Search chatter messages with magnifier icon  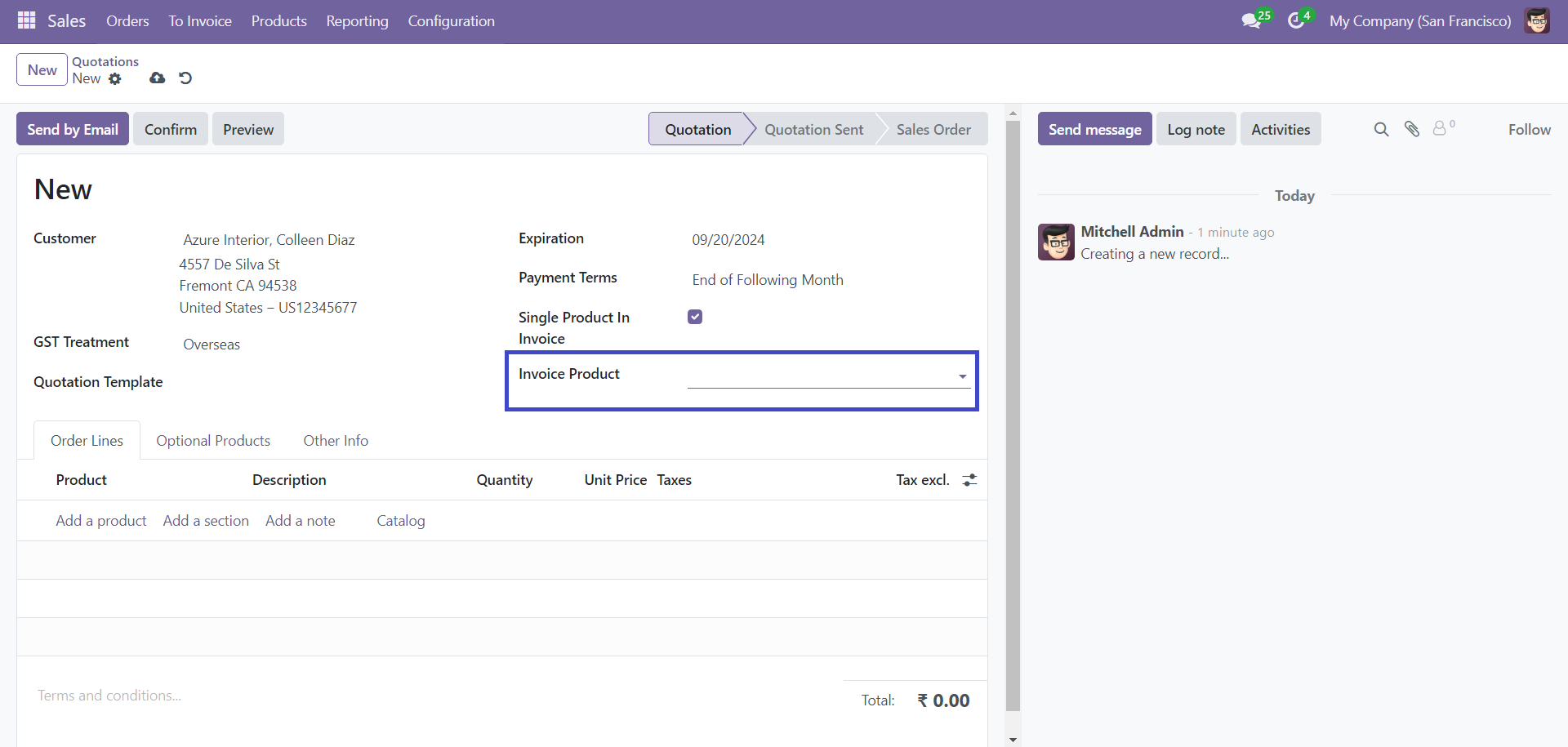pos(1381,129)
